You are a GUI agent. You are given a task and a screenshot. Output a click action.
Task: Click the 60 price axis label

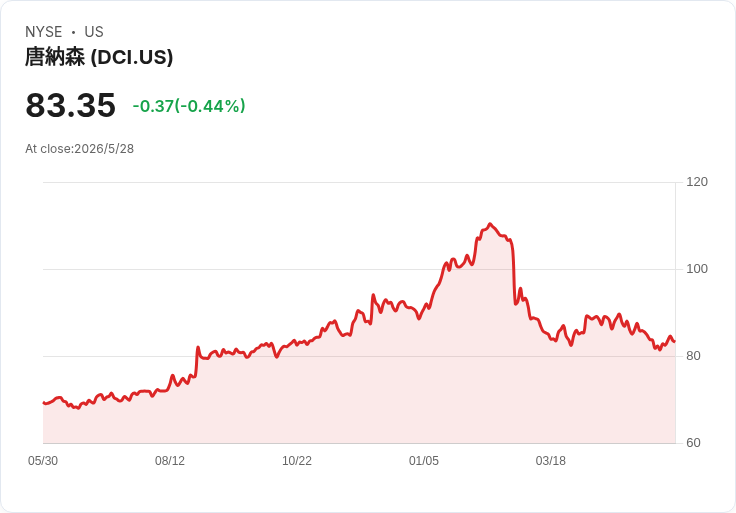[693, 443]
